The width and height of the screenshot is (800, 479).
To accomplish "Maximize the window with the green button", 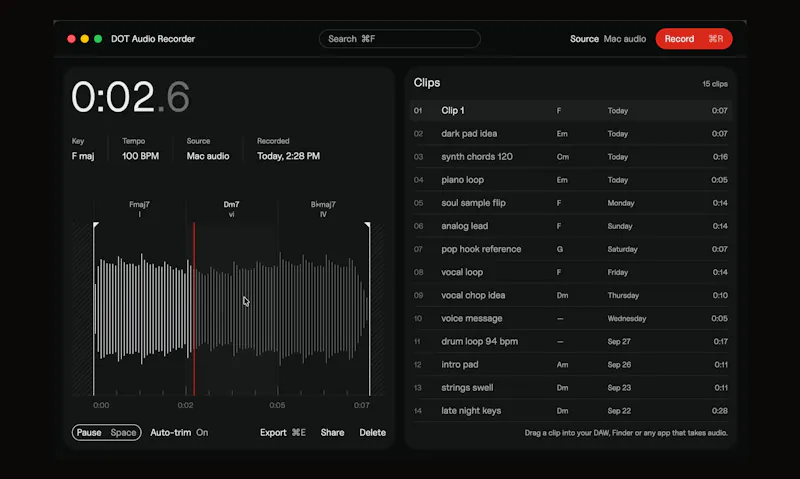I will tap(98, 39).
